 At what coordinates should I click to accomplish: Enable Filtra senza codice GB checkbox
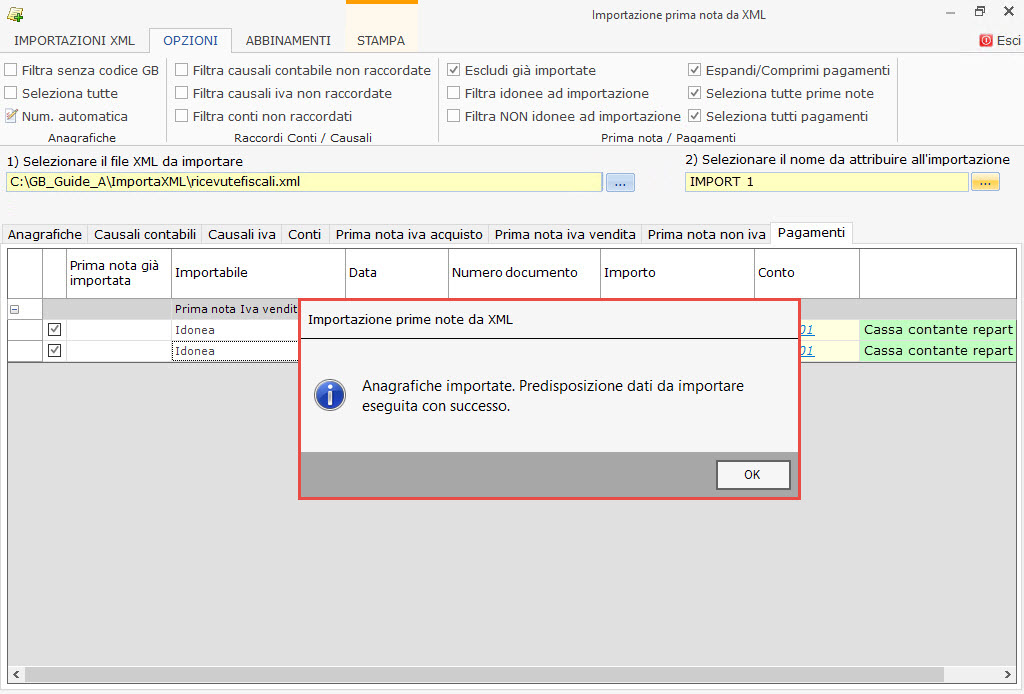point(11,71)
